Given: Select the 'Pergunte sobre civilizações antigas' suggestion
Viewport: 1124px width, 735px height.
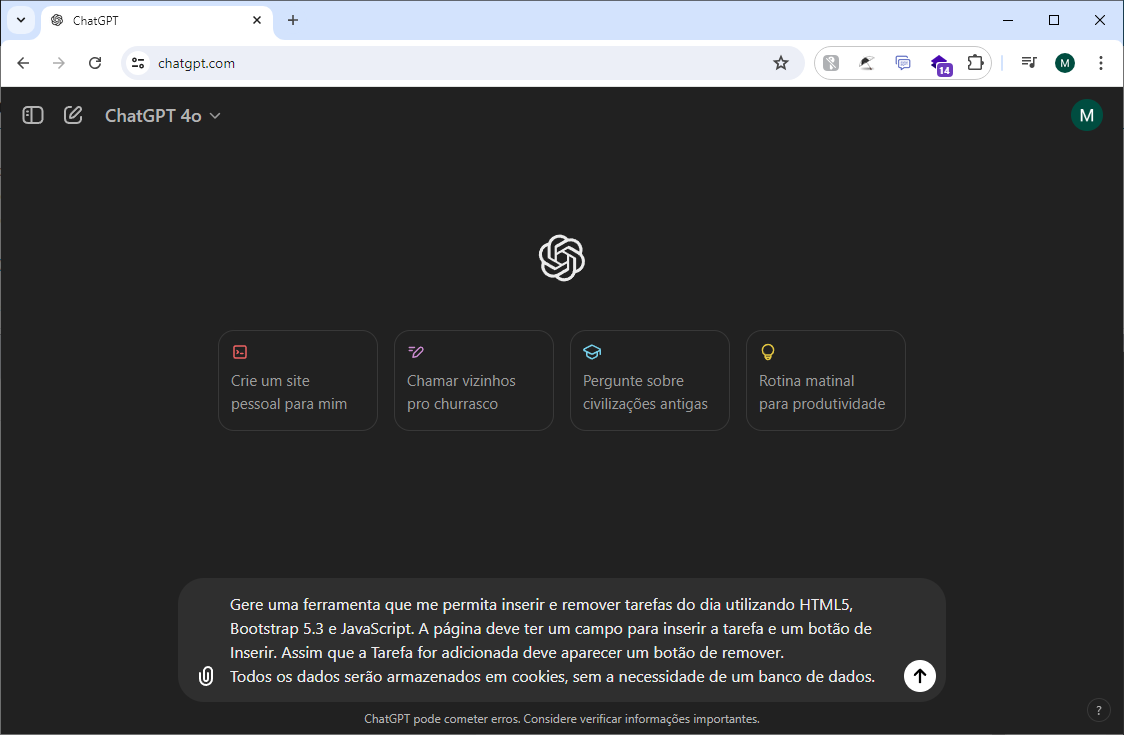Looking at the screenshot, I should (x=649, y=380).
